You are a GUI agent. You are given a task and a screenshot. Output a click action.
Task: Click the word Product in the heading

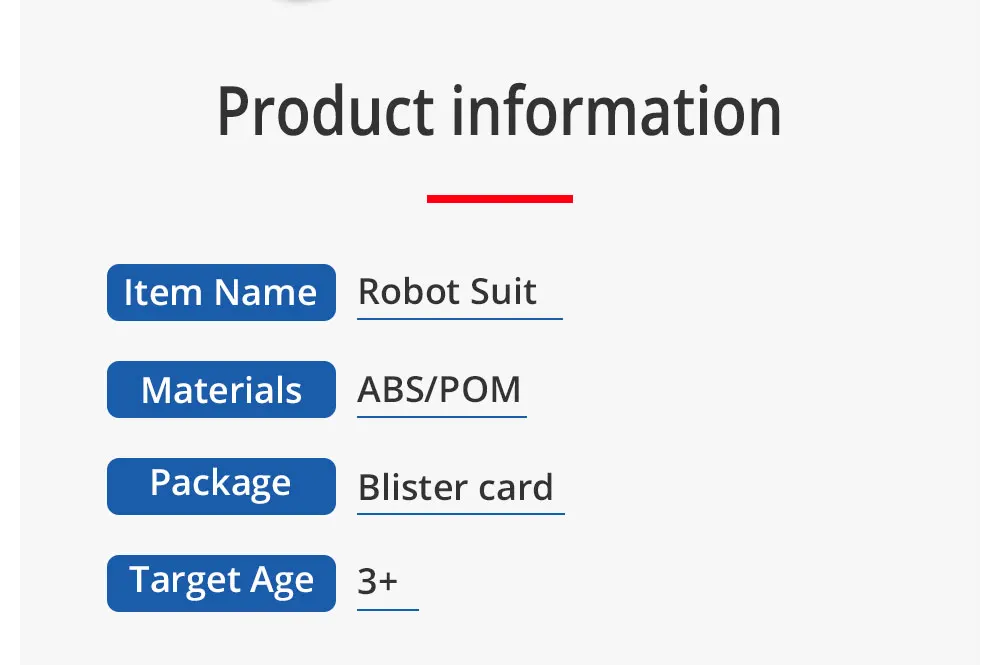(x=326, y=112)
